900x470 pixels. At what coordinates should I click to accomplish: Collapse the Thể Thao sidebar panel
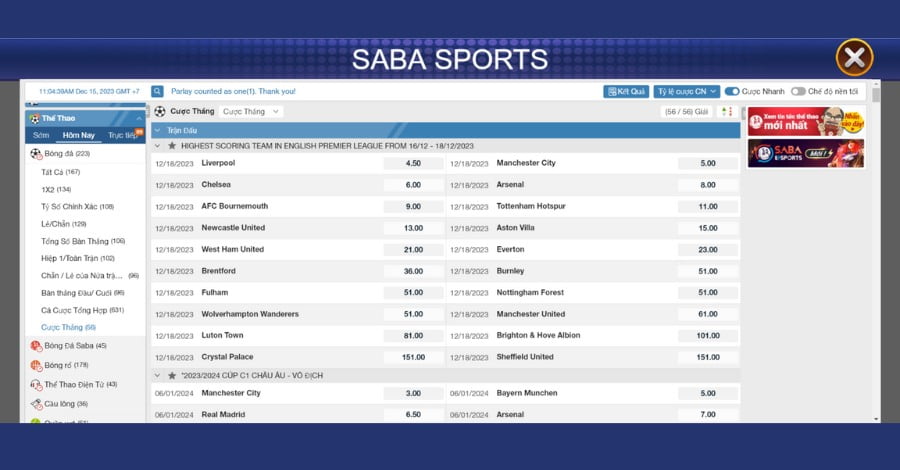[138, 118]
